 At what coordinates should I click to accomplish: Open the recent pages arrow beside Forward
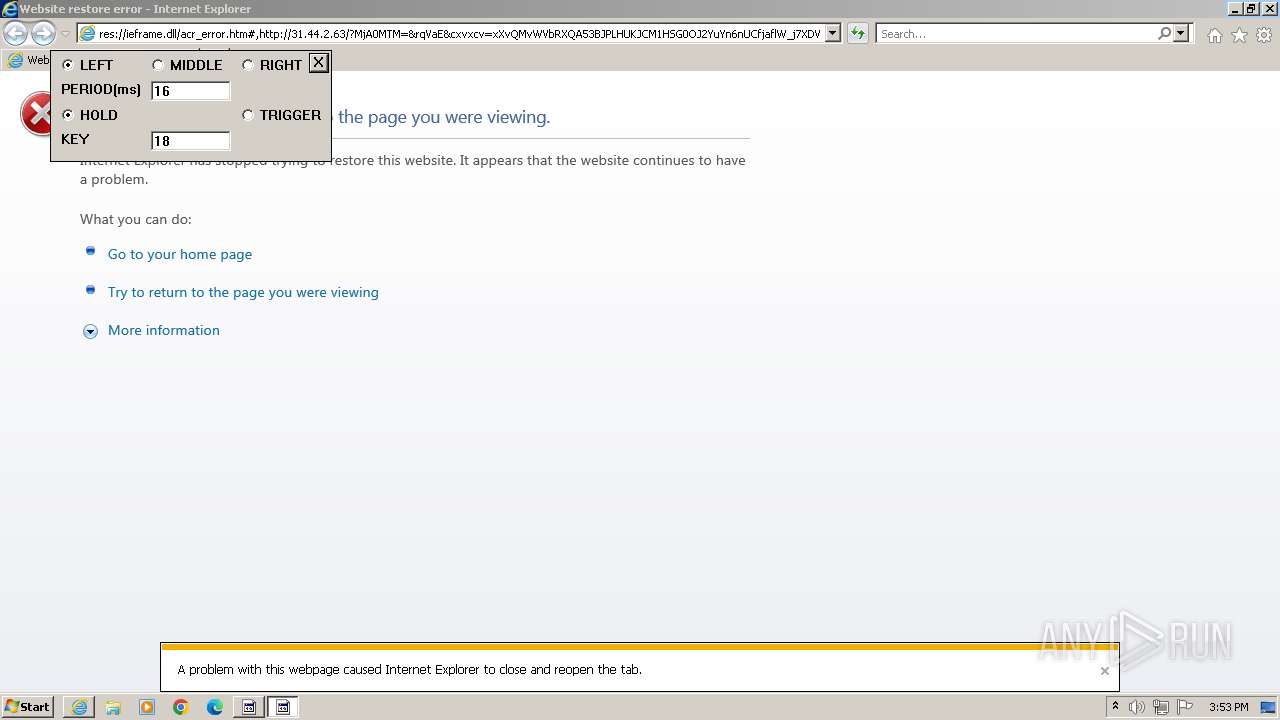[66, 34]
